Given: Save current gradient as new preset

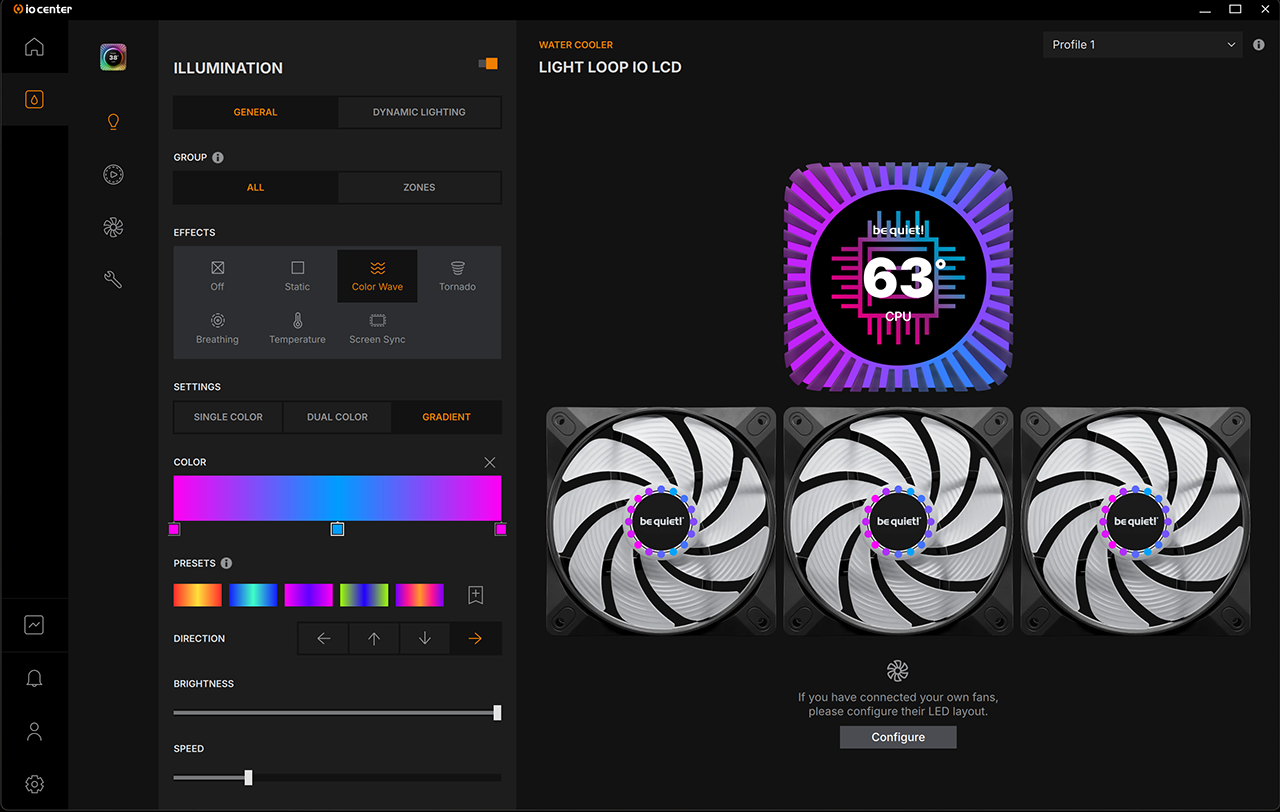Looking at the screenshot, I should click(x=476, y=595).
